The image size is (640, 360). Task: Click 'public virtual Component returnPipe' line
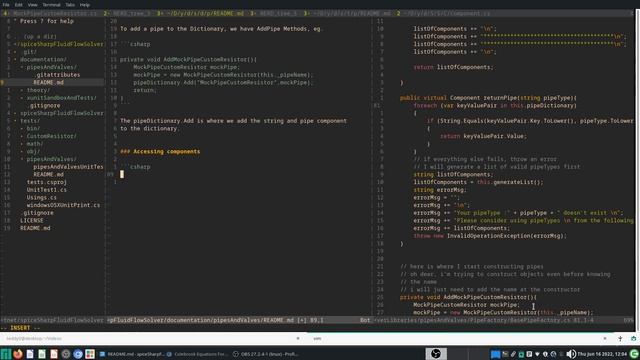488,98
